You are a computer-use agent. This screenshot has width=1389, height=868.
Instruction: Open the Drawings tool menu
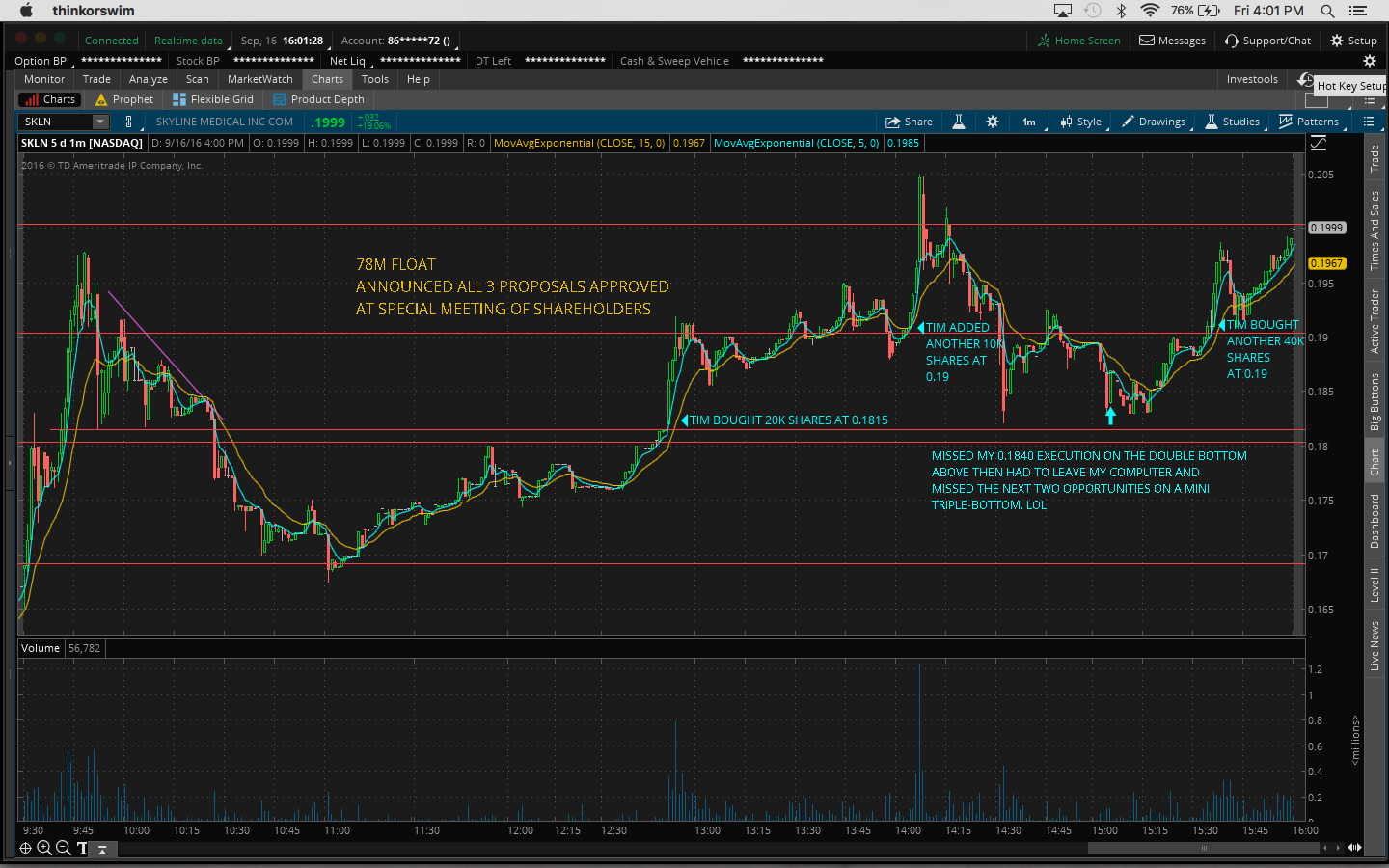[1154, 122]
